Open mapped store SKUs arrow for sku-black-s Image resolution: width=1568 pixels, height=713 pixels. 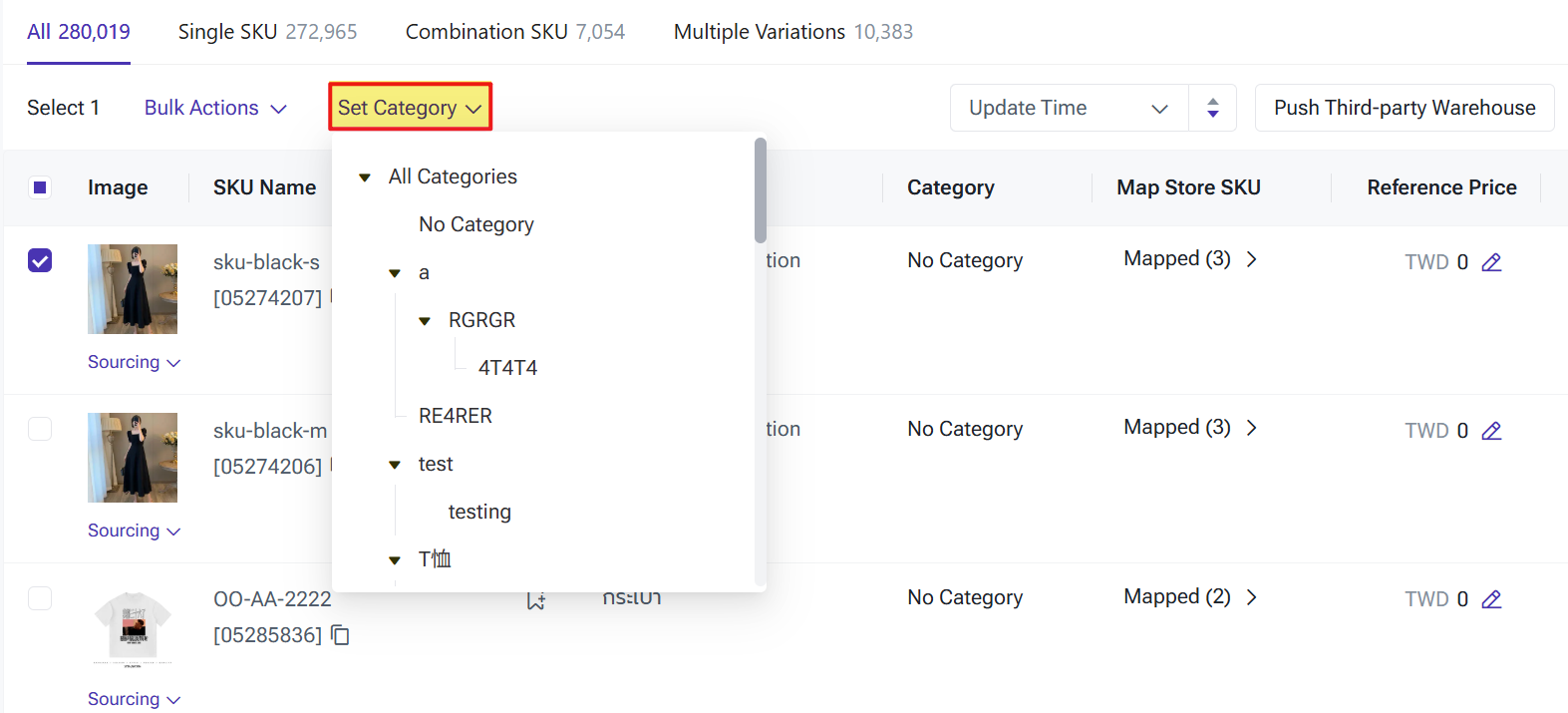coord(1252,259)
